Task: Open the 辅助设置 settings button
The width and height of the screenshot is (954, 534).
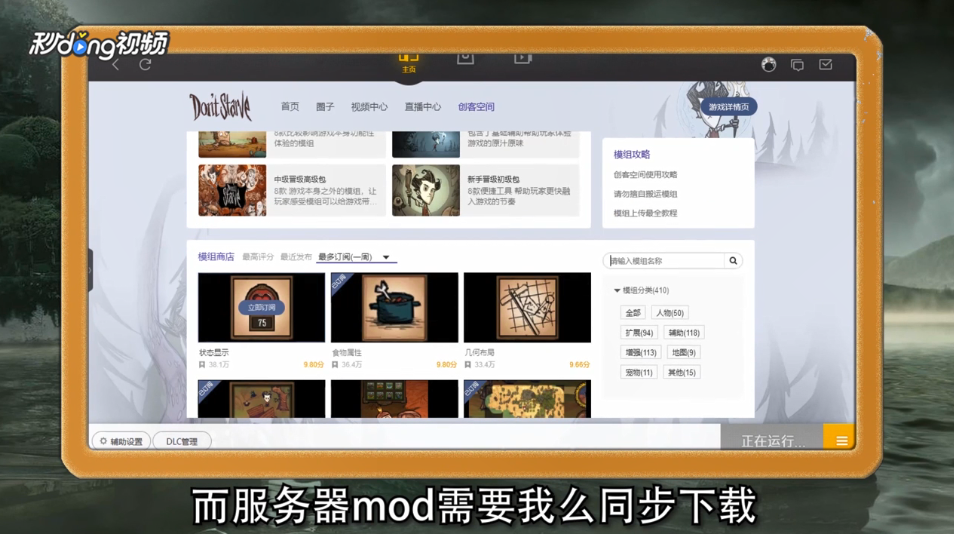Action: point(121,441)
